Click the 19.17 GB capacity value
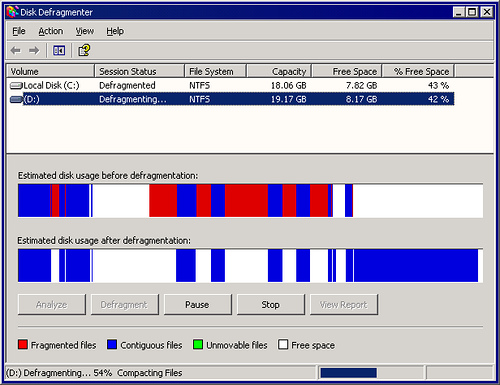The width and height of the screenshot is (500, 385). click(288, 99)
